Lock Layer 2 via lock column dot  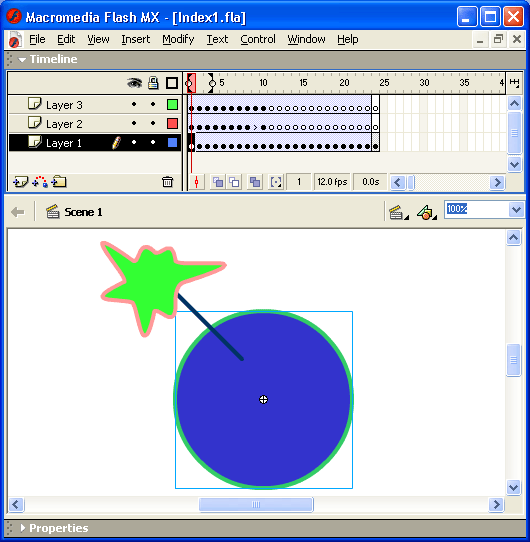pos(153,123)
